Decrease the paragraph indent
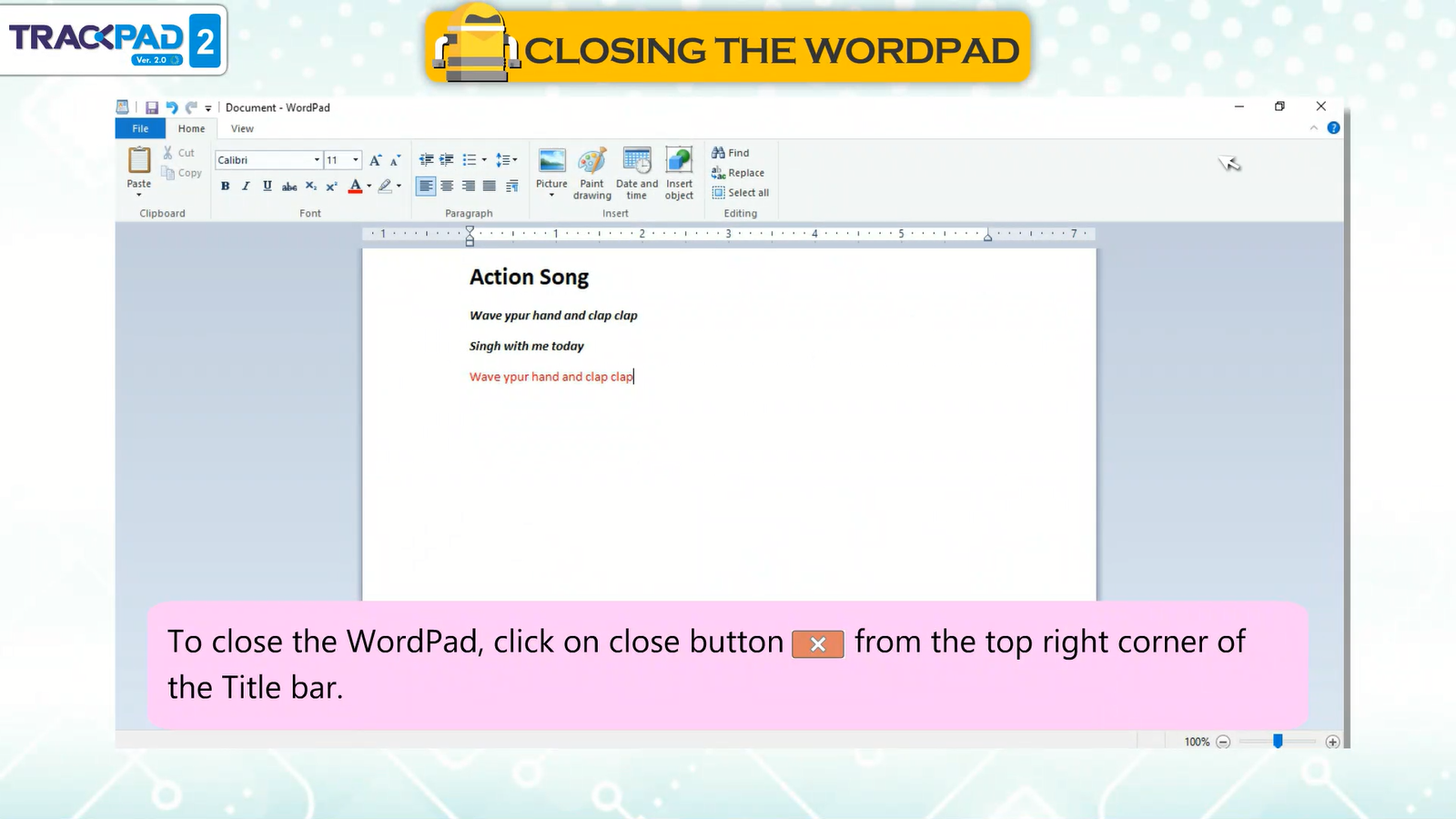Screen dimensions: 1456x819 point(426,160)
